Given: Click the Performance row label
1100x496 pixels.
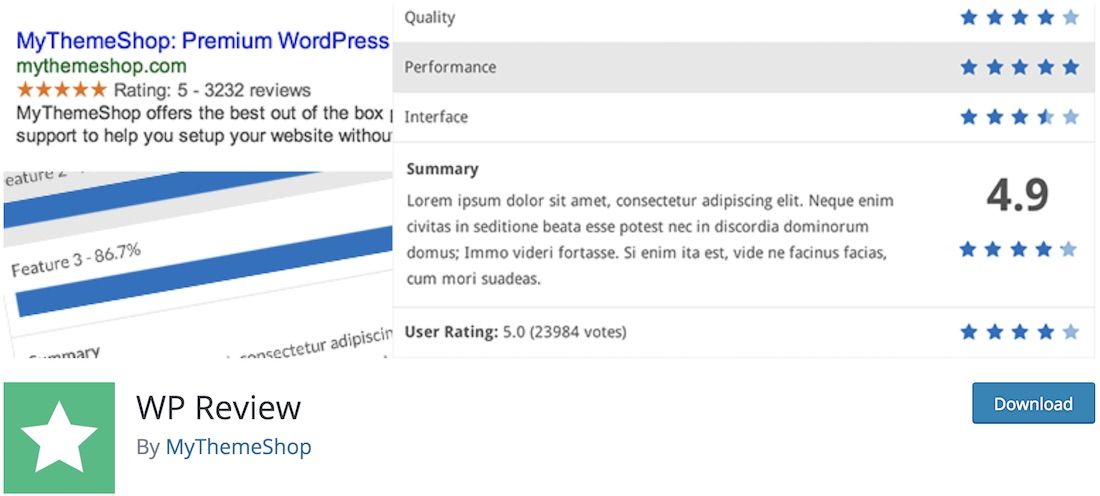Looking at the screenshot, I should tap(450, 67).
